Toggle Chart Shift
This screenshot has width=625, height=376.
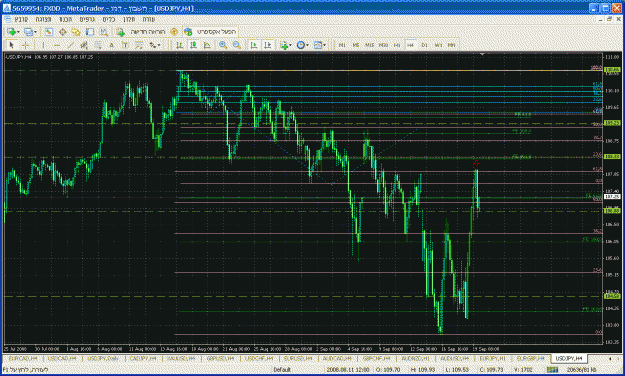tap(267, 45)
